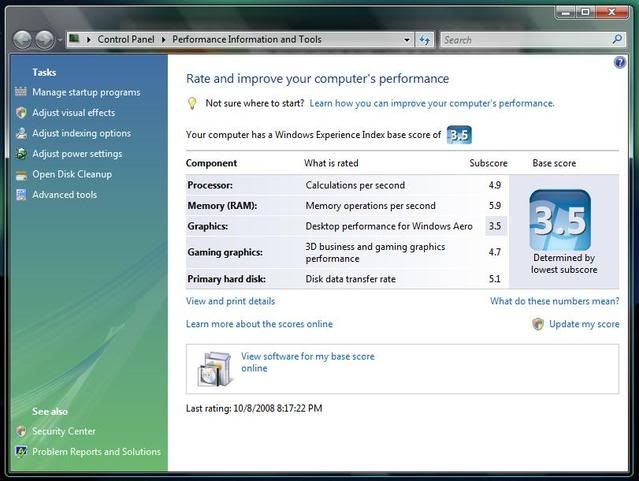The height and width of the screenshot is (481, 639).
Task: Click the highlighted Graphics subscore 3.5
Action: (x=495, y=226)
